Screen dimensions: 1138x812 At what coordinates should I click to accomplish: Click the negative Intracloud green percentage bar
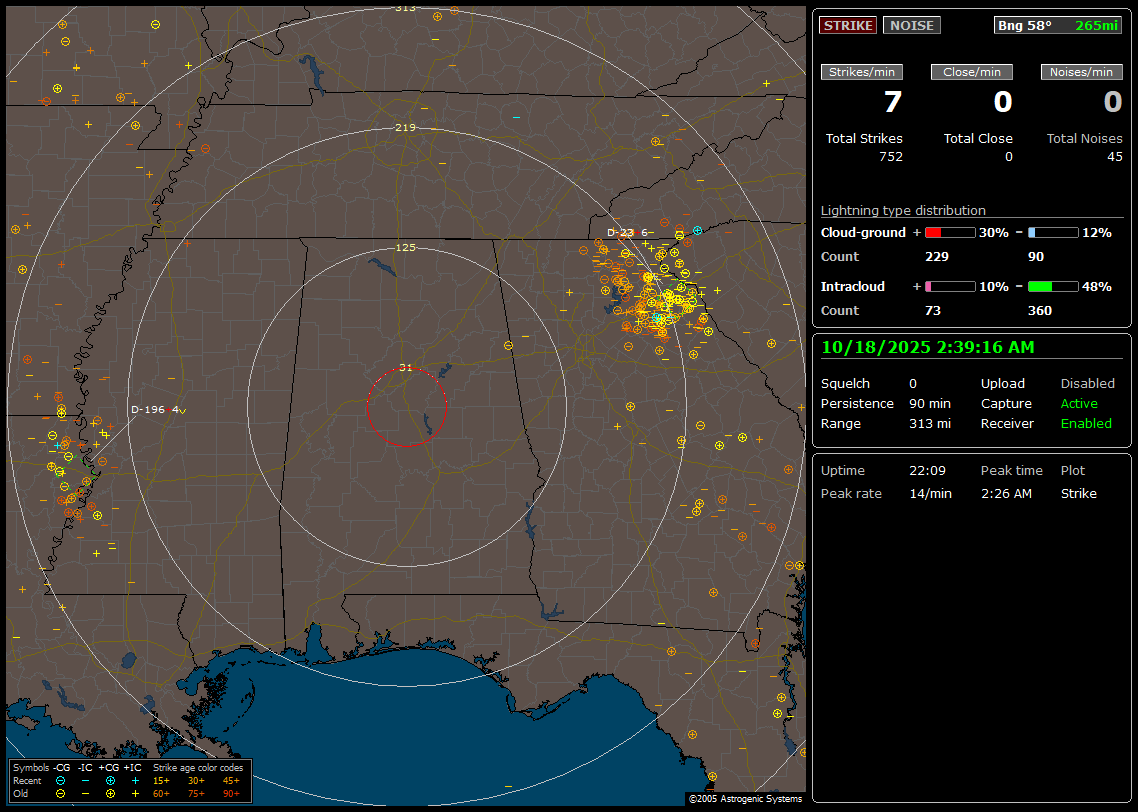(x=1053, y=286)
